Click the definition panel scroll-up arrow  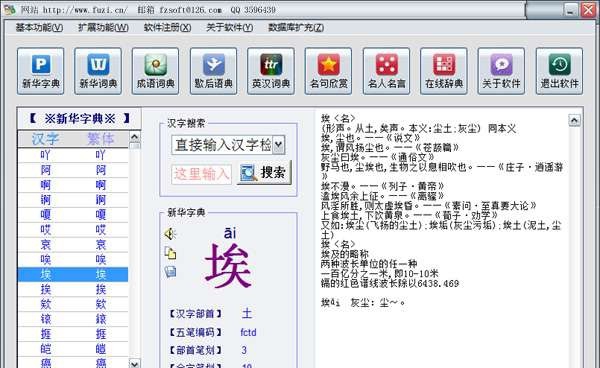point(574,120)
